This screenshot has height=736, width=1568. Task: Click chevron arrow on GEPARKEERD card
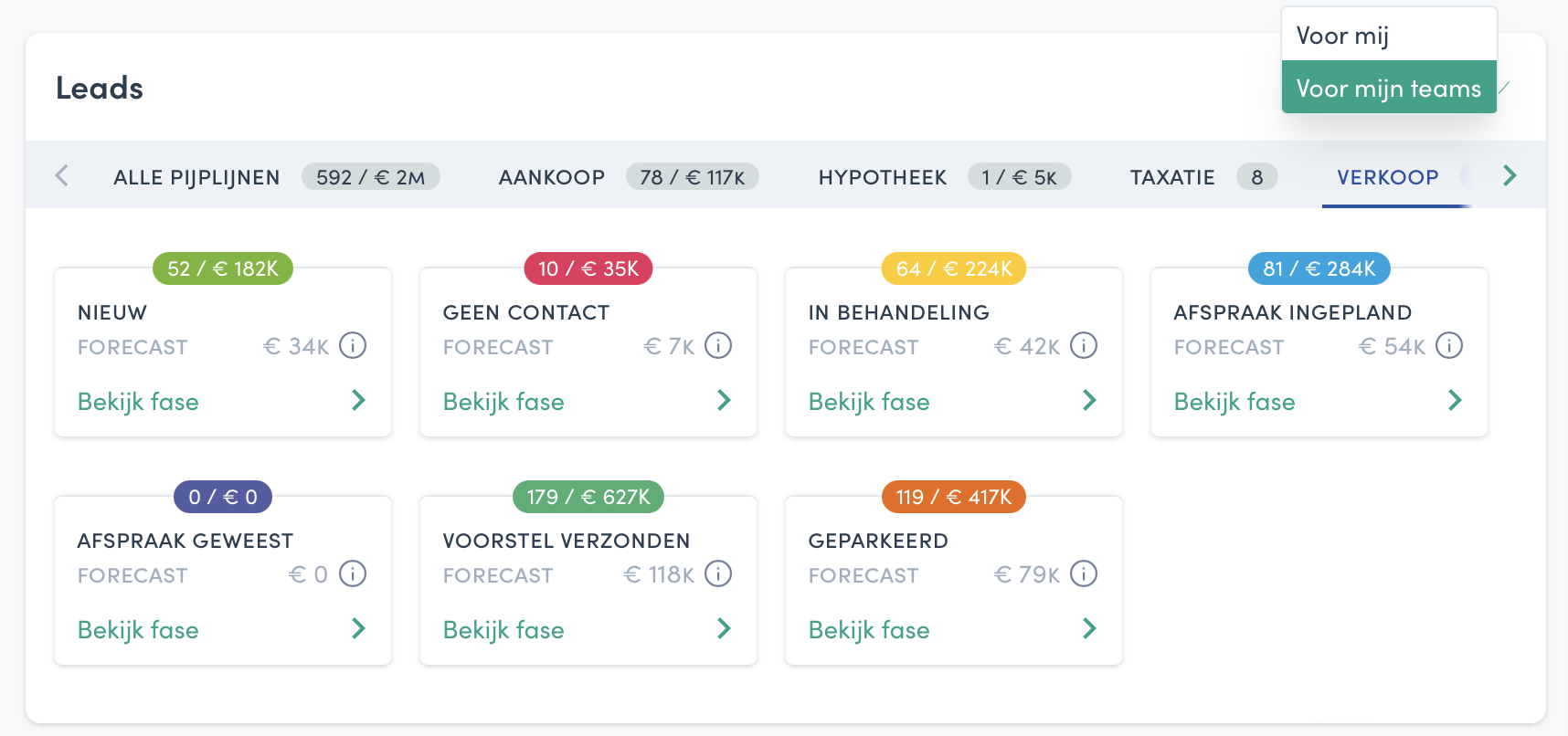(x=1089, y=628)
